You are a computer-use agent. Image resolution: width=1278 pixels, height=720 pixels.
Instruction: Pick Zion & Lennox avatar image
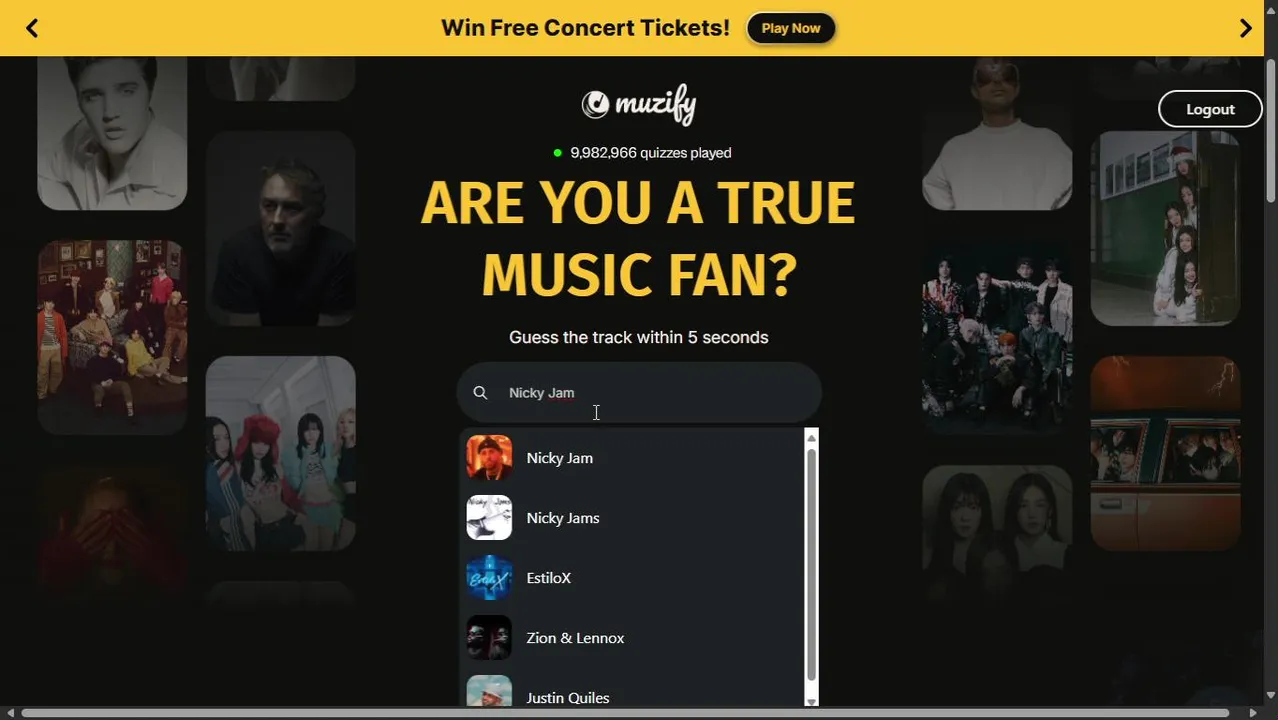coord(489,638)
